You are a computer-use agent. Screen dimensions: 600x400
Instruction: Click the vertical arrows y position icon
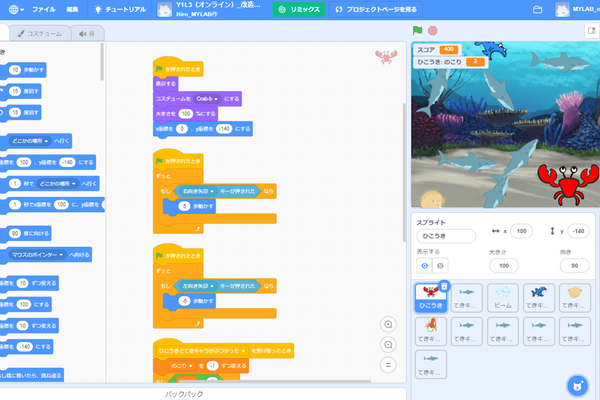(552, 231)
